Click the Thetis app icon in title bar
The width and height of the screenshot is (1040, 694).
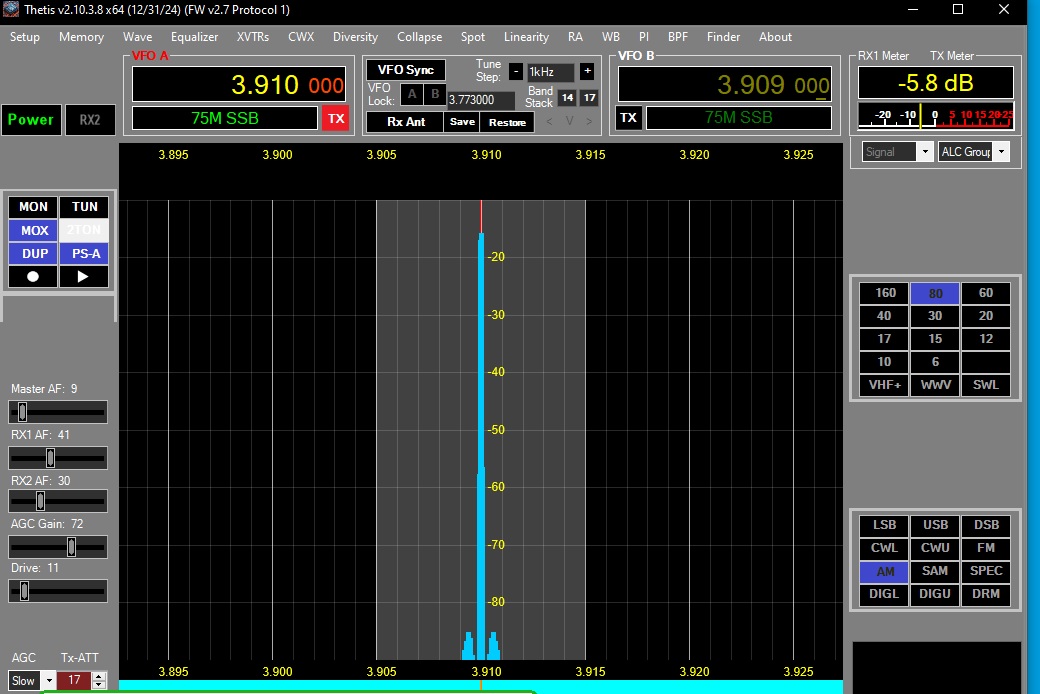tap(11, 9)
